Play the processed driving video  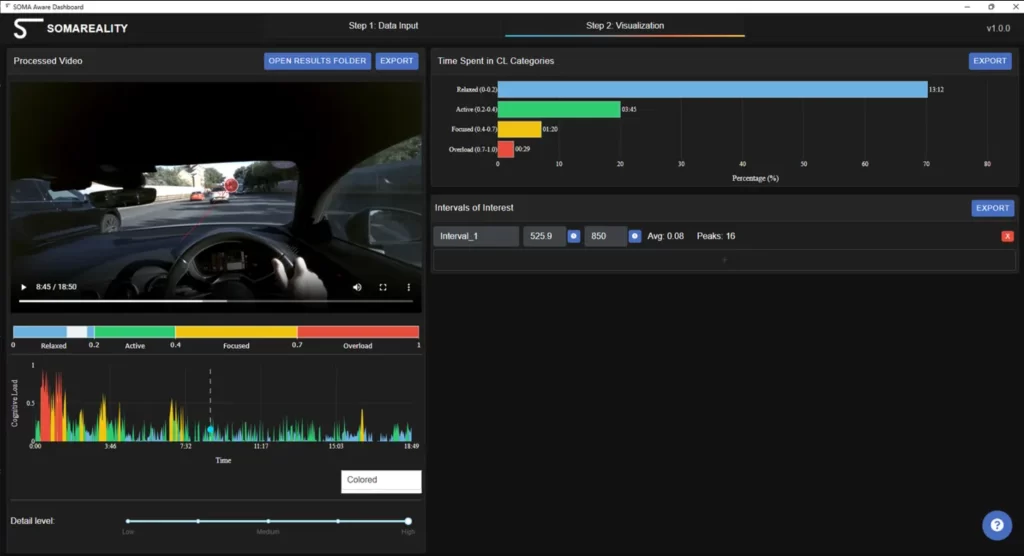coord(24,287)
